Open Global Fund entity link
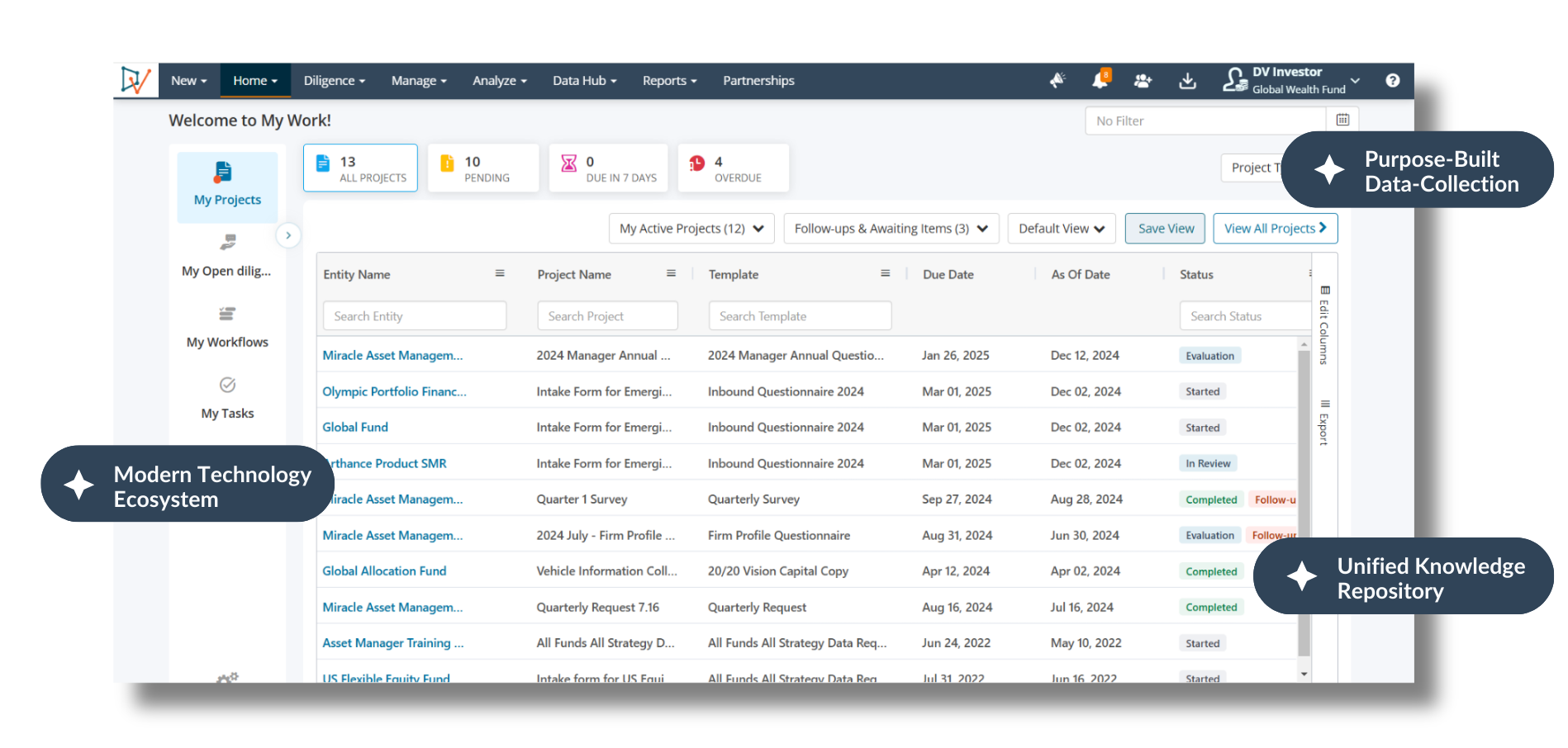This screenshot has height=748, width=1568. click(355, 427)
